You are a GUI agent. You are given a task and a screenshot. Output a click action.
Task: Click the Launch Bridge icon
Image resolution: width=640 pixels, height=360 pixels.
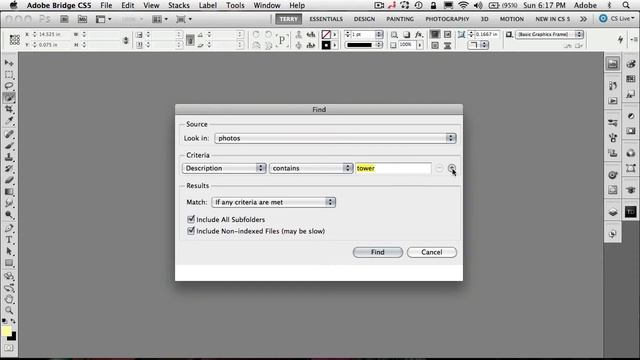[64, 19]
